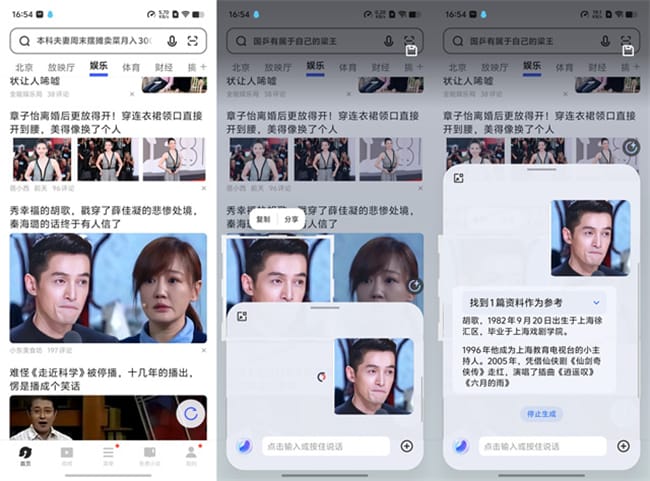Open the Home tab icon in the bottom navigation
The height and width of the screenshot is (481, 650).
[25, 454]
